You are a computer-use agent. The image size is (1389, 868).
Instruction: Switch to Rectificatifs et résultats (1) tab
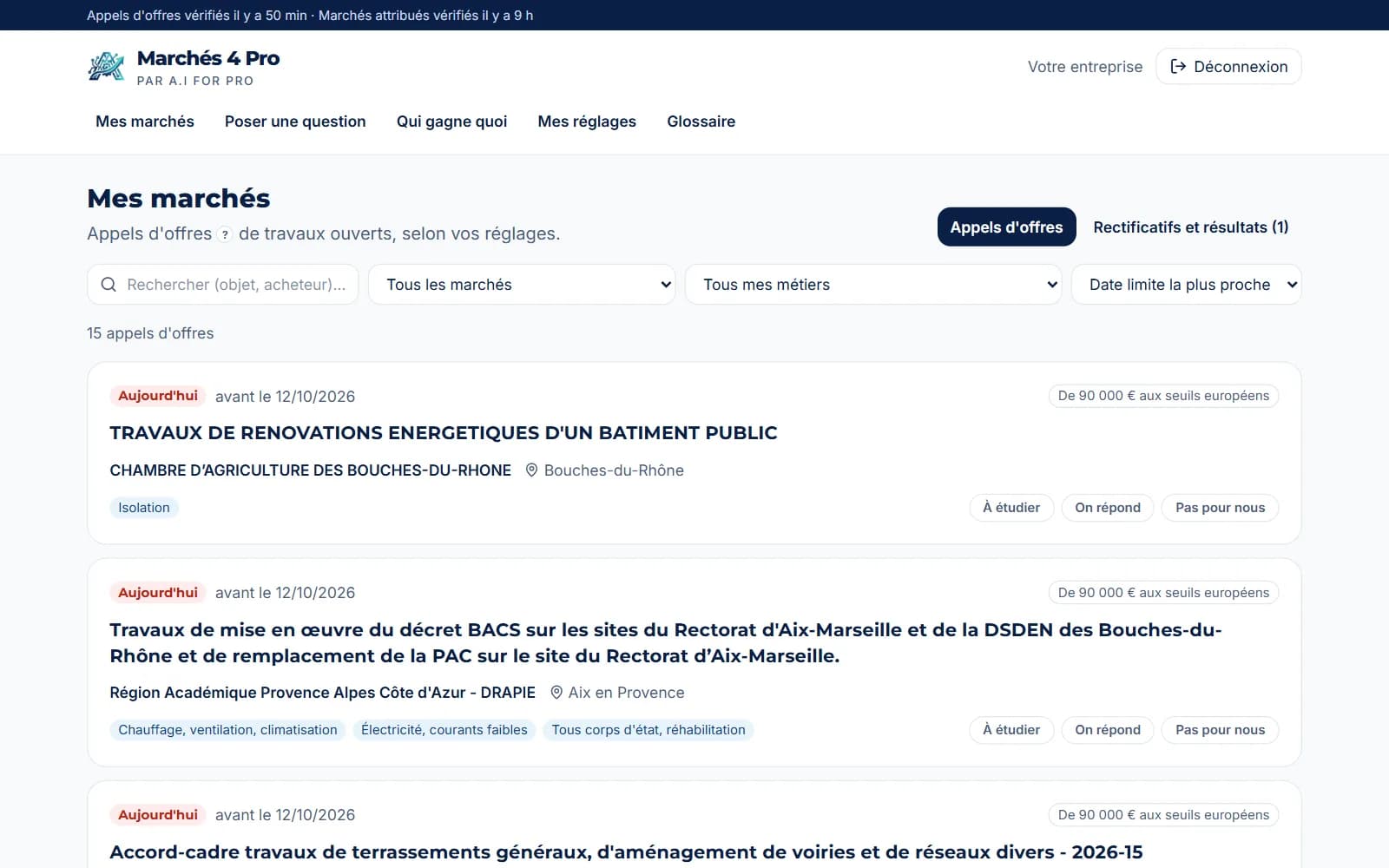(x=1190, y=227)
